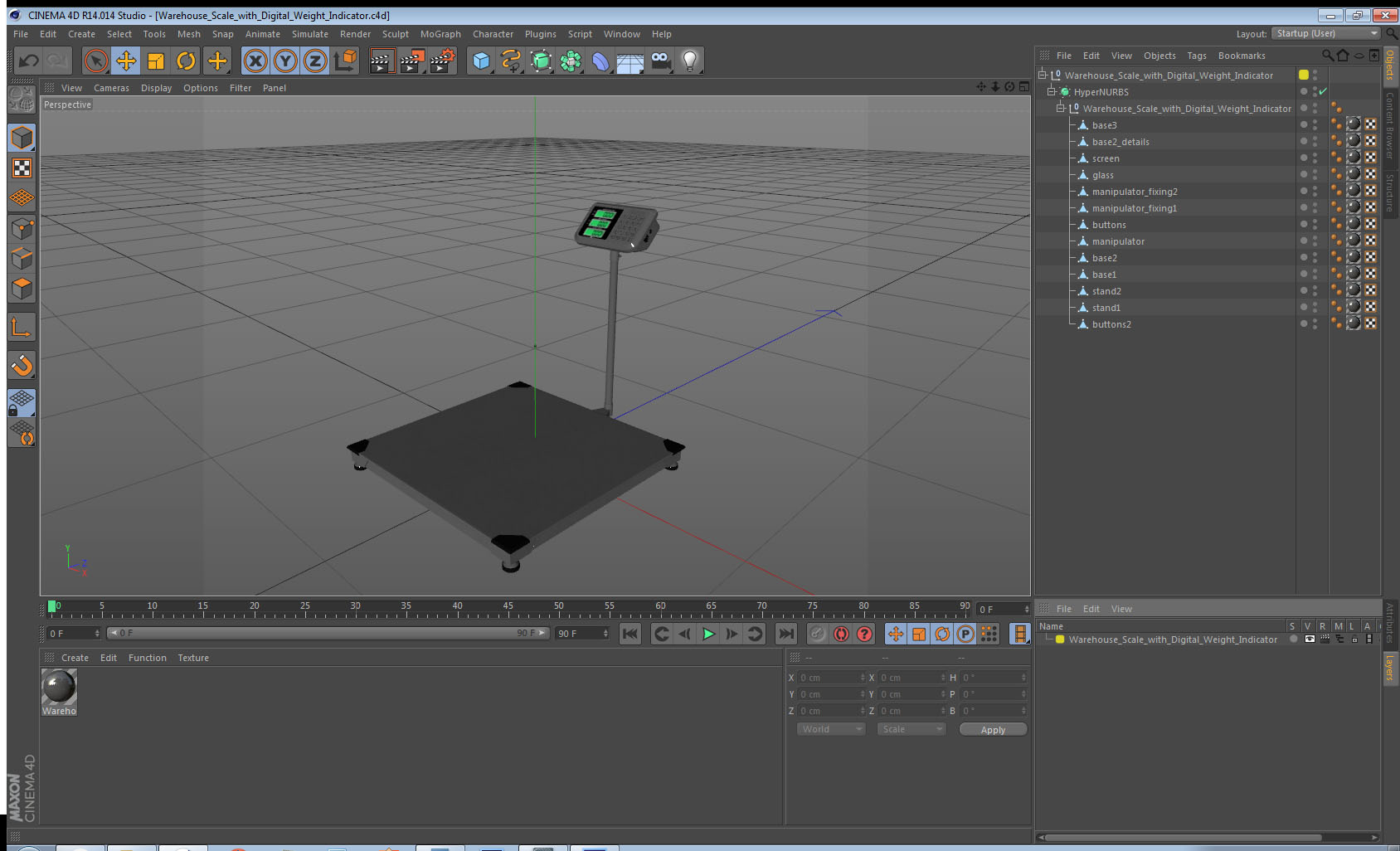The height and width of the screenshot is (851, 1400).
Task: Collapse top Warehouse_Scale root object
Action: point(1043,75)
